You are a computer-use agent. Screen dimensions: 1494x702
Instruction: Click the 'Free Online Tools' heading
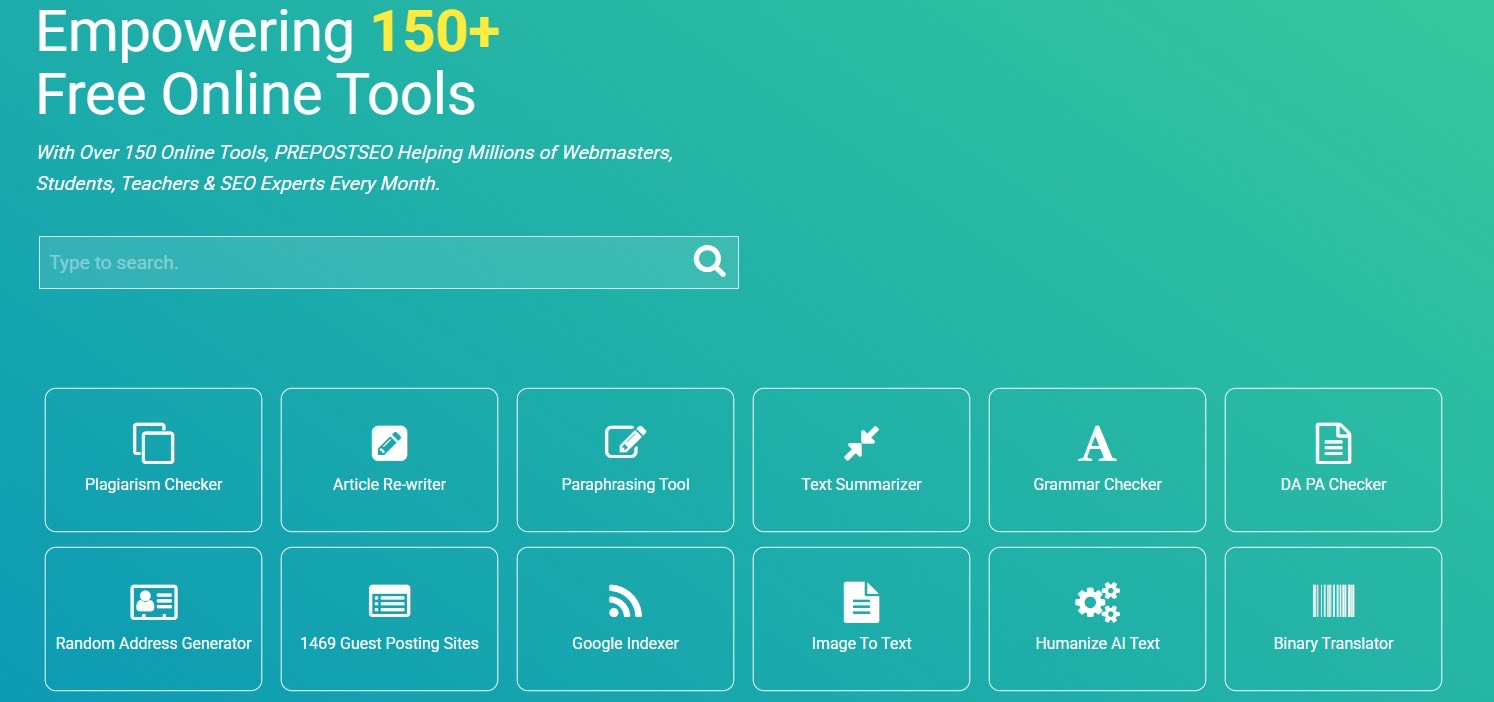click(x=256, y=95)
